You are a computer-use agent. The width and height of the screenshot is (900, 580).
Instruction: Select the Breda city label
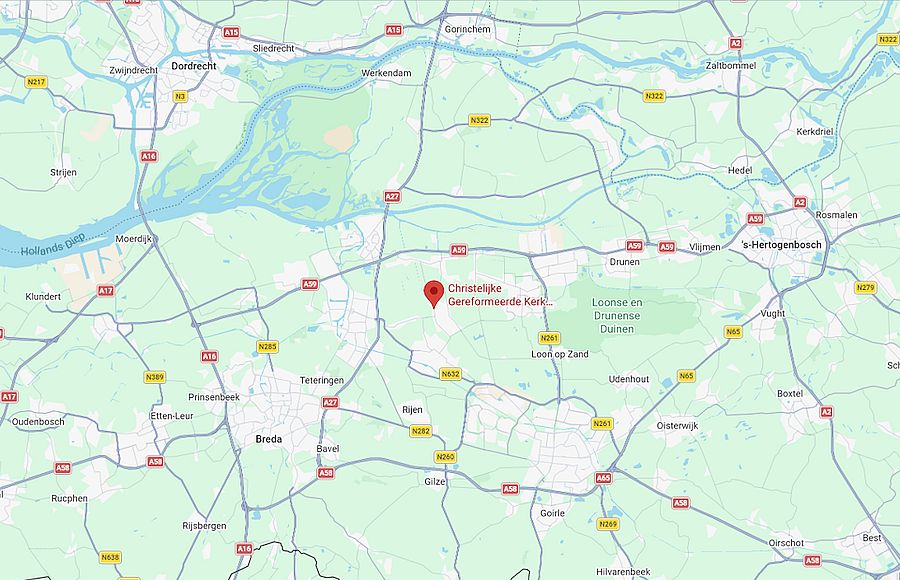pyautogui.click(x=269, y=439)
